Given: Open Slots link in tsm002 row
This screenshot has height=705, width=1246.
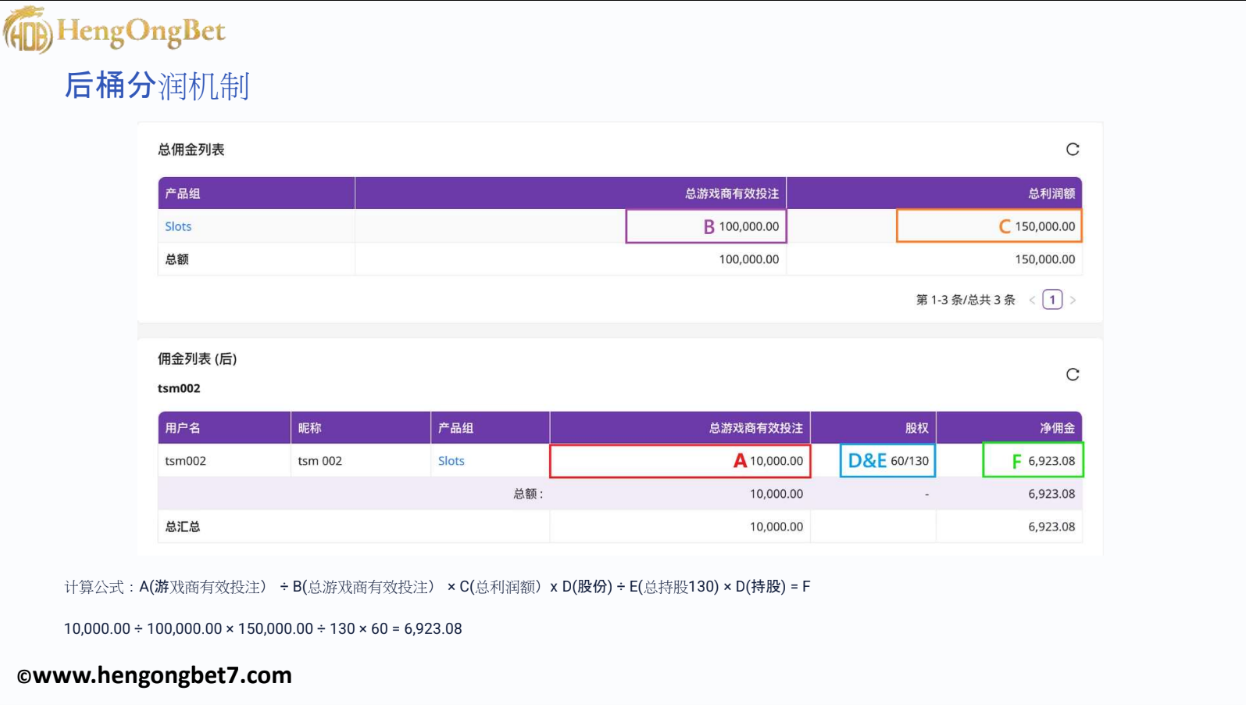Looking at the screenshot, I should (x=451, y=461).
